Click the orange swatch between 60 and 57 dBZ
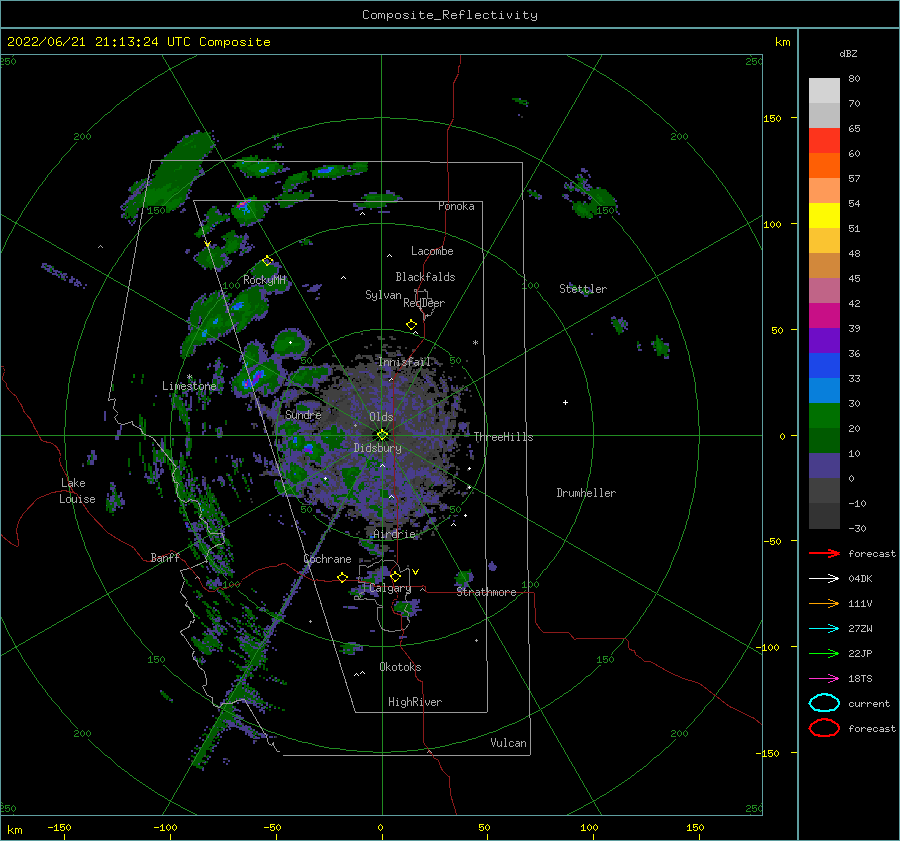 [824, 166]
